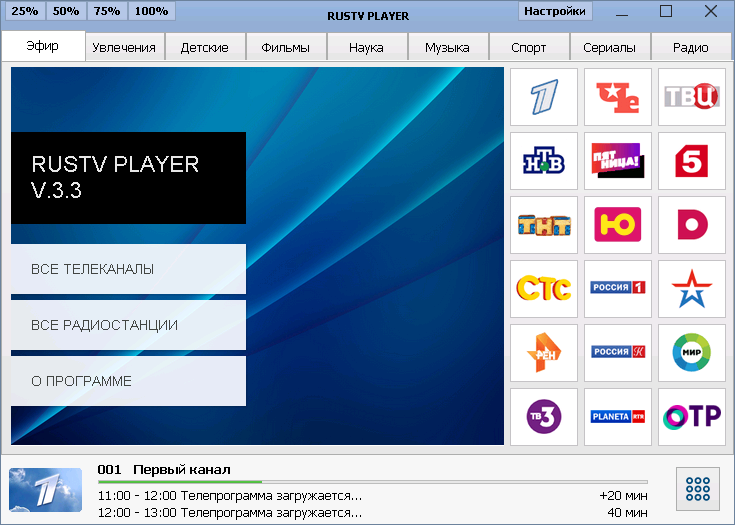Open the Rossiya 1 channel tile

click(618, 289)
